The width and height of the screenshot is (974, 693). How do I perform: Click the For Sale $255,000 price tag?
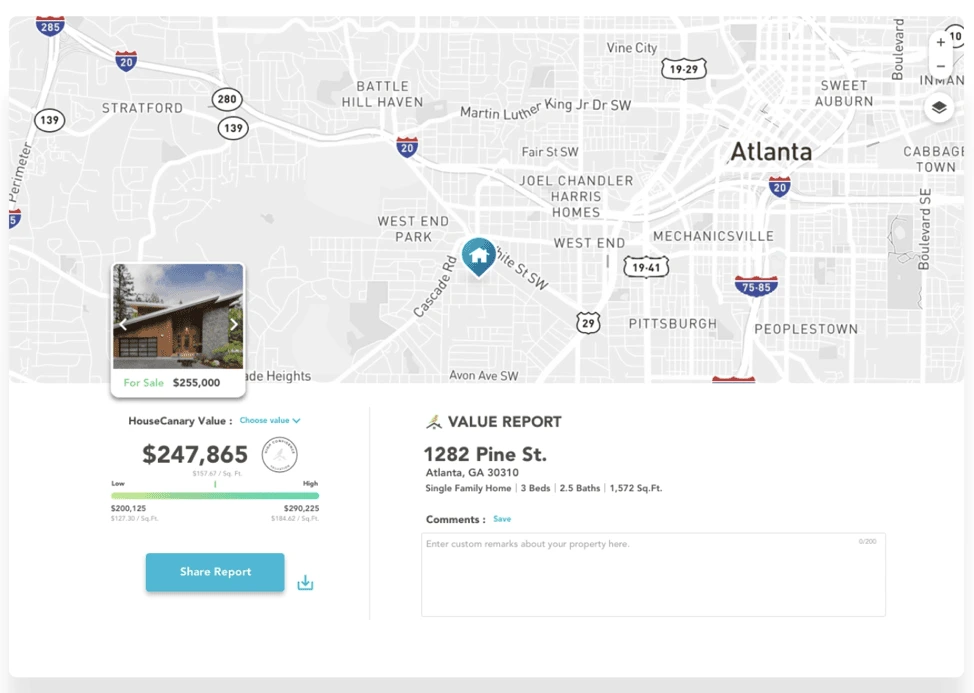point(177,382)
